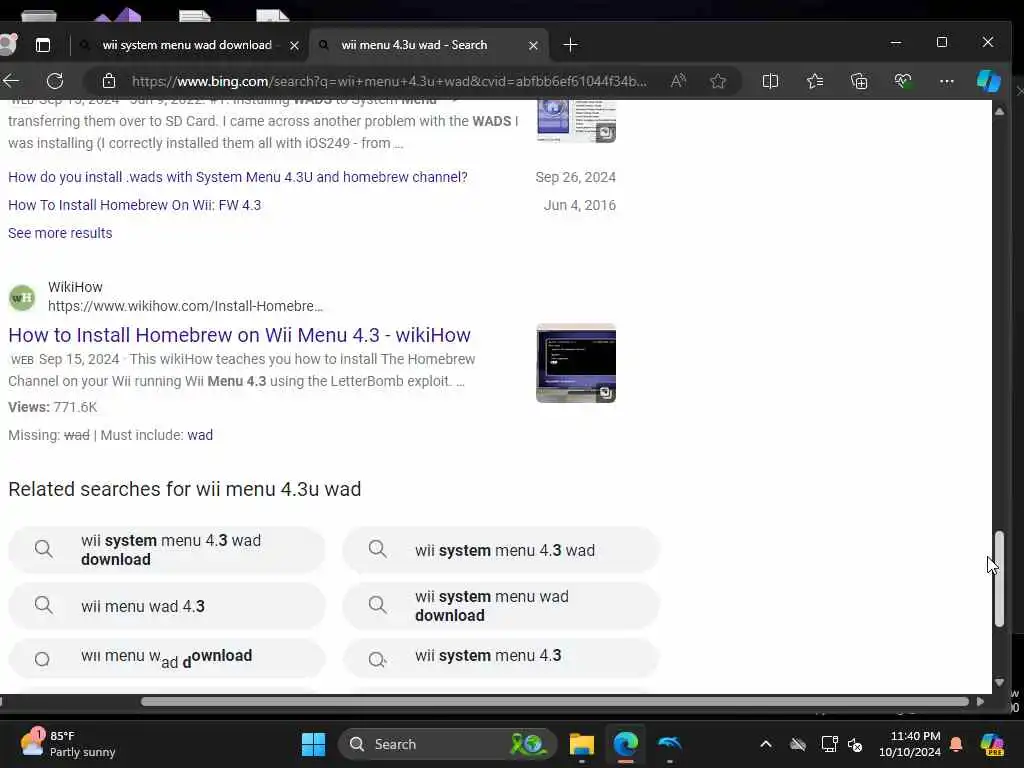Open notifications bell icon
The height and width of the screenshot is (768, 1024).
click(x=956, y=744)
